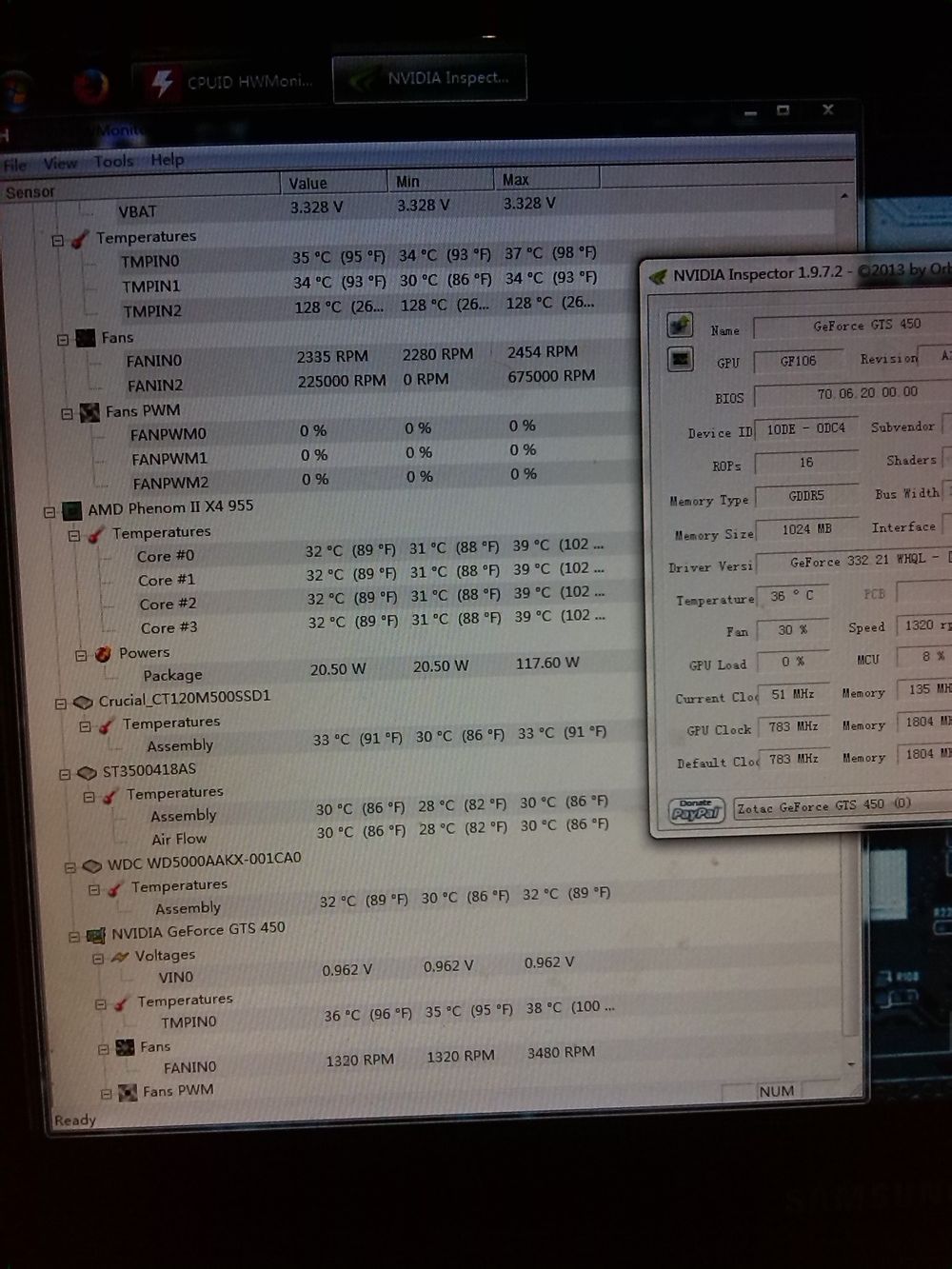Switch to CPUID HWMonitor taskbar button

230,82
